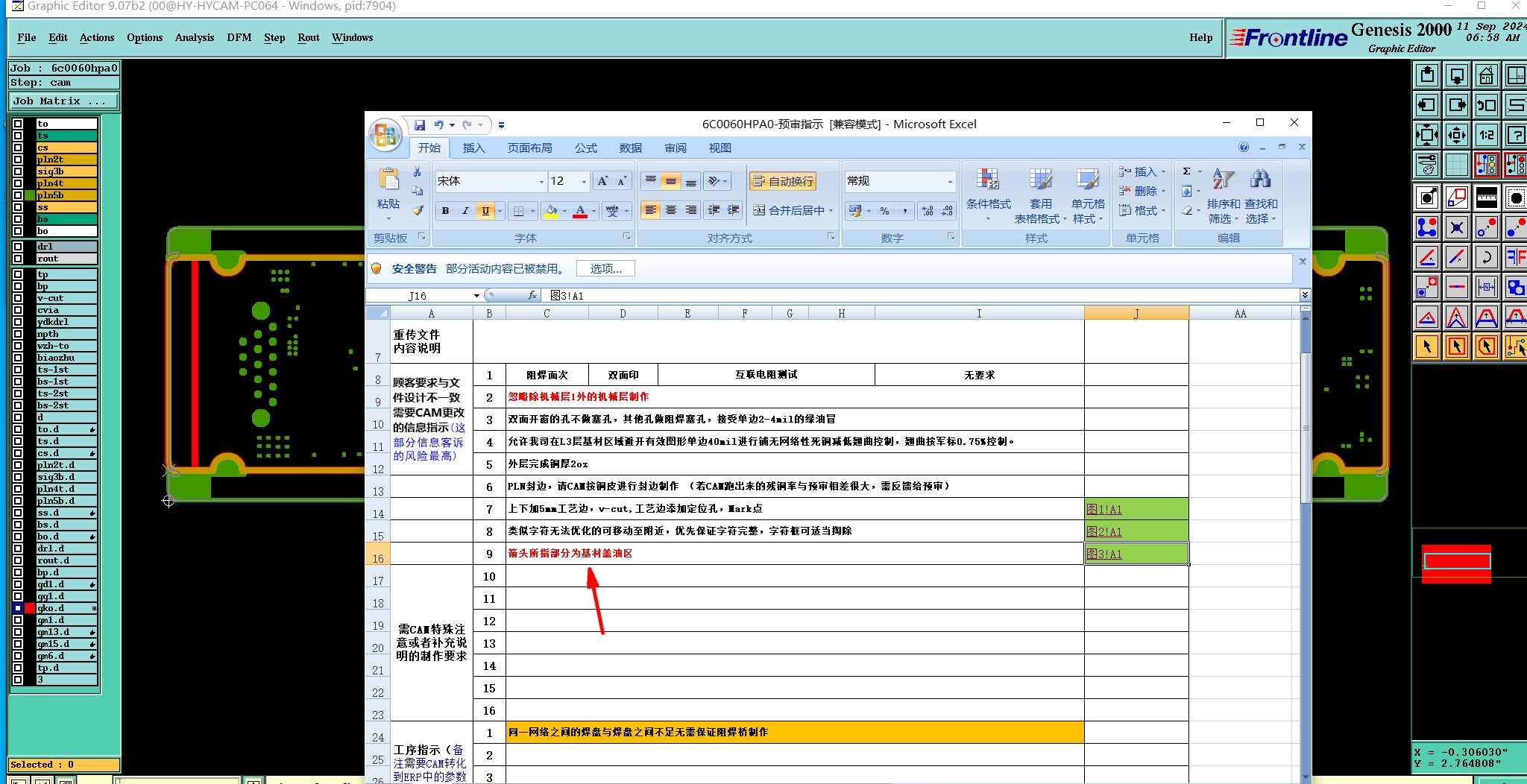Open the 图2!A1 hyperlink cell
Screen dimensions: 1527x784
[1104, 531]
